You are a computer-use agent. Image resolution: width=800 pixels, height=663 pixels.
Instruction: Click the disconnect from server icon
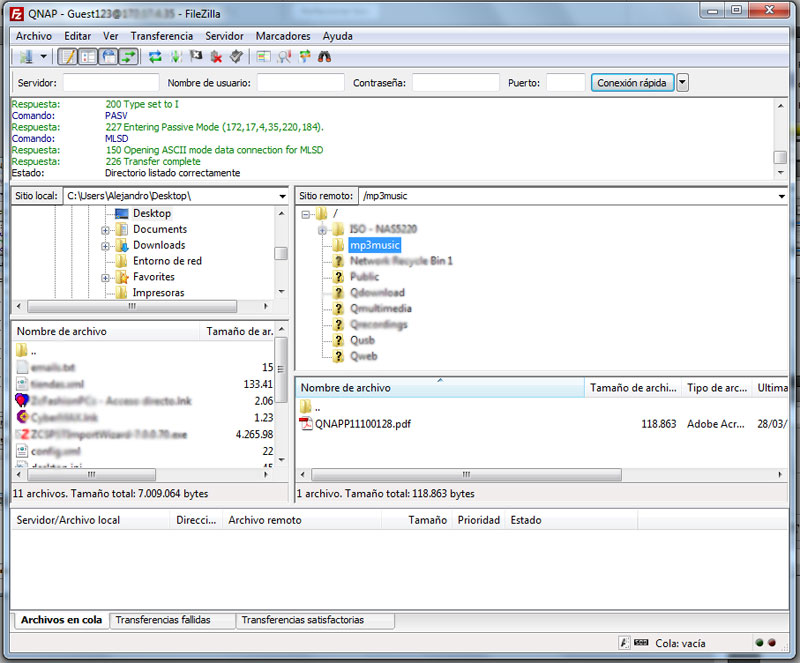tap(216, 57)
